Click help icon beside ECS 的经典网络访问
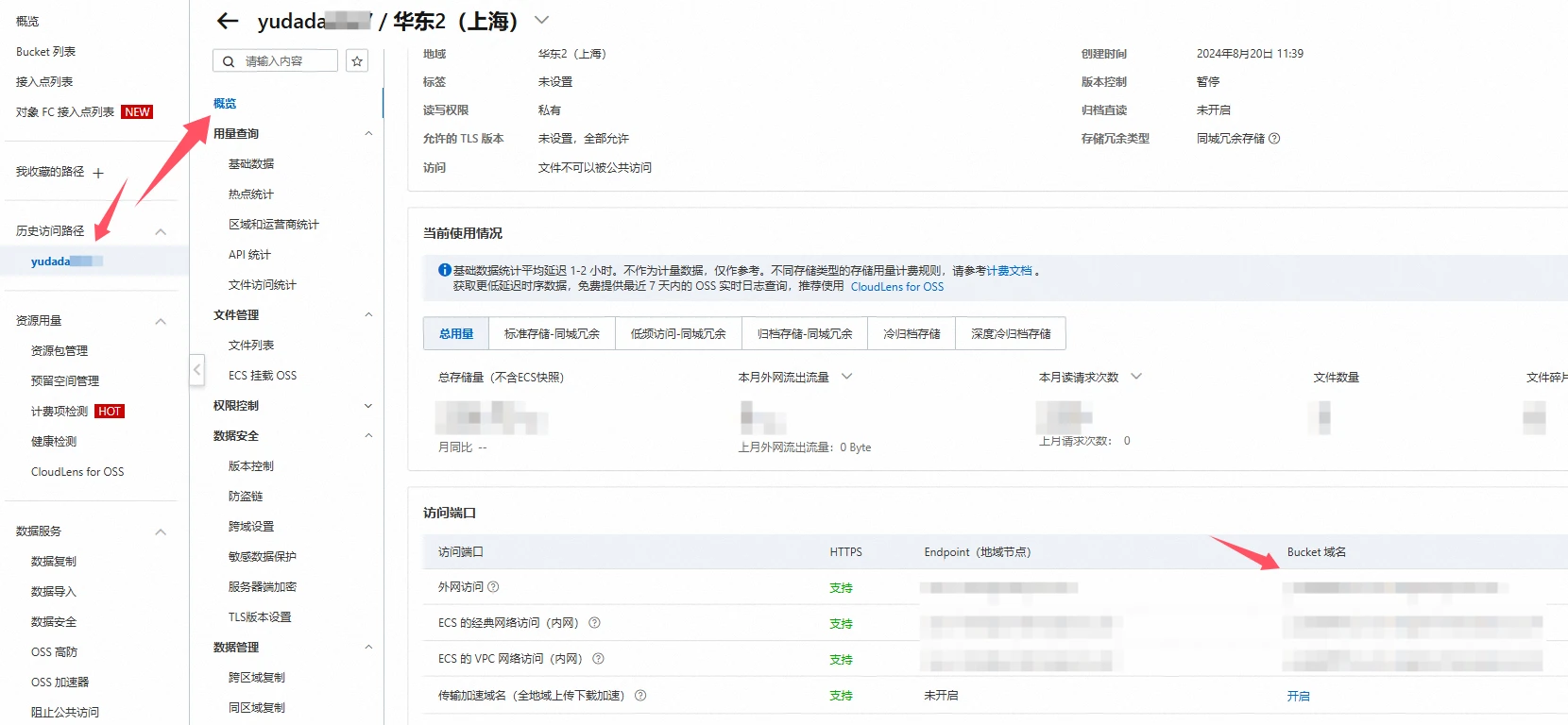This screenshot has height=725, width=1568. [594, 623]
